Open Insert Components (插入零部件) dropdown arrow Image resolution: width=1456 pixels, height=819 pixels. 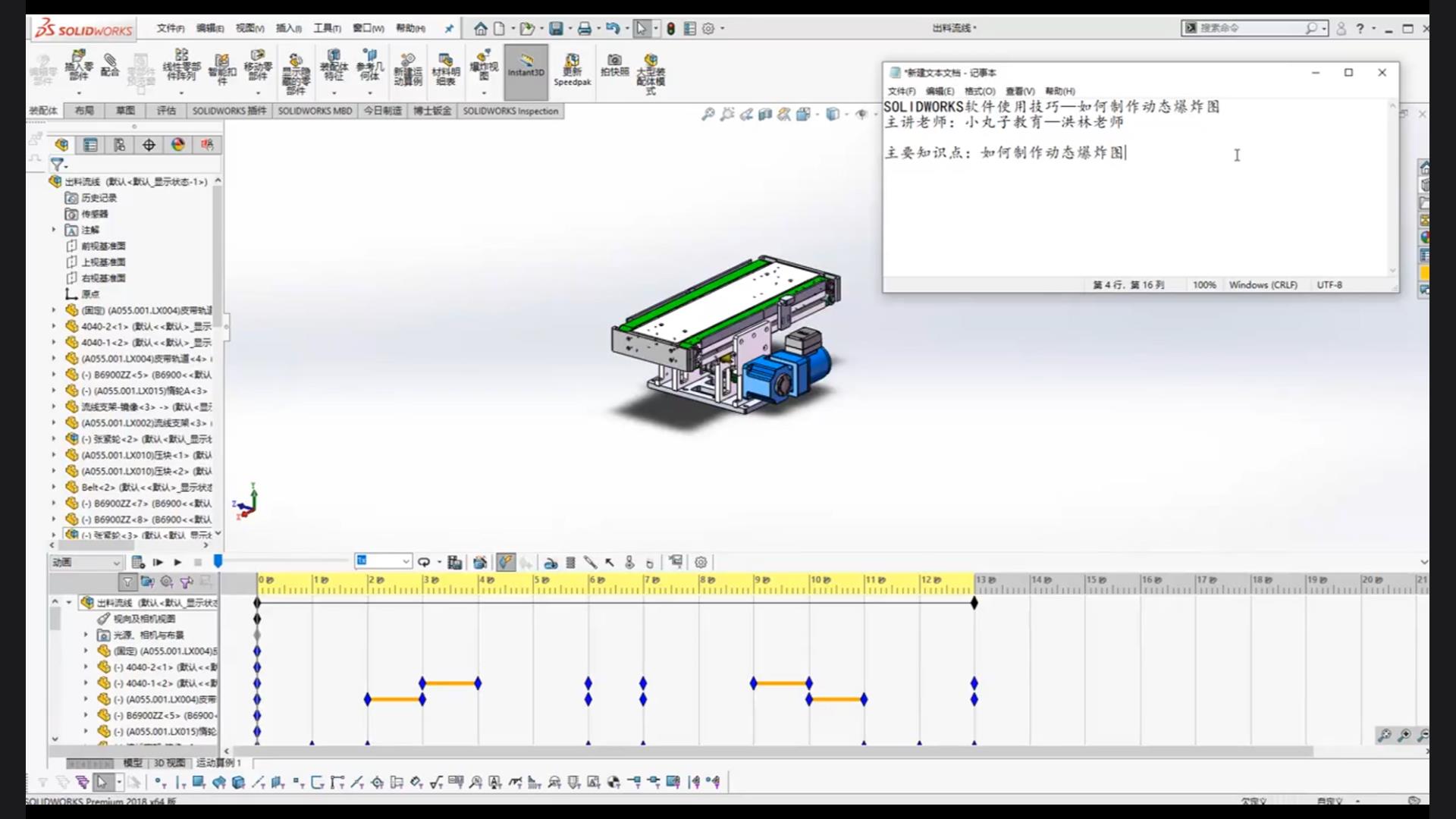[79, 93]
